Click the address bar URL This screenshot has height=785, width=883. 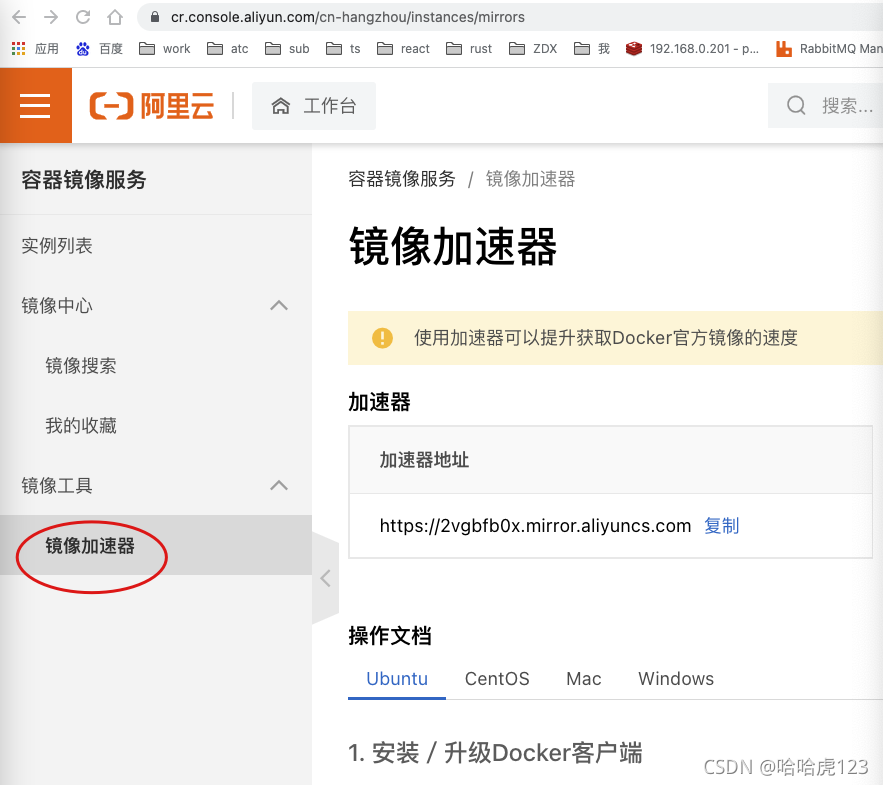click(347, 17)
